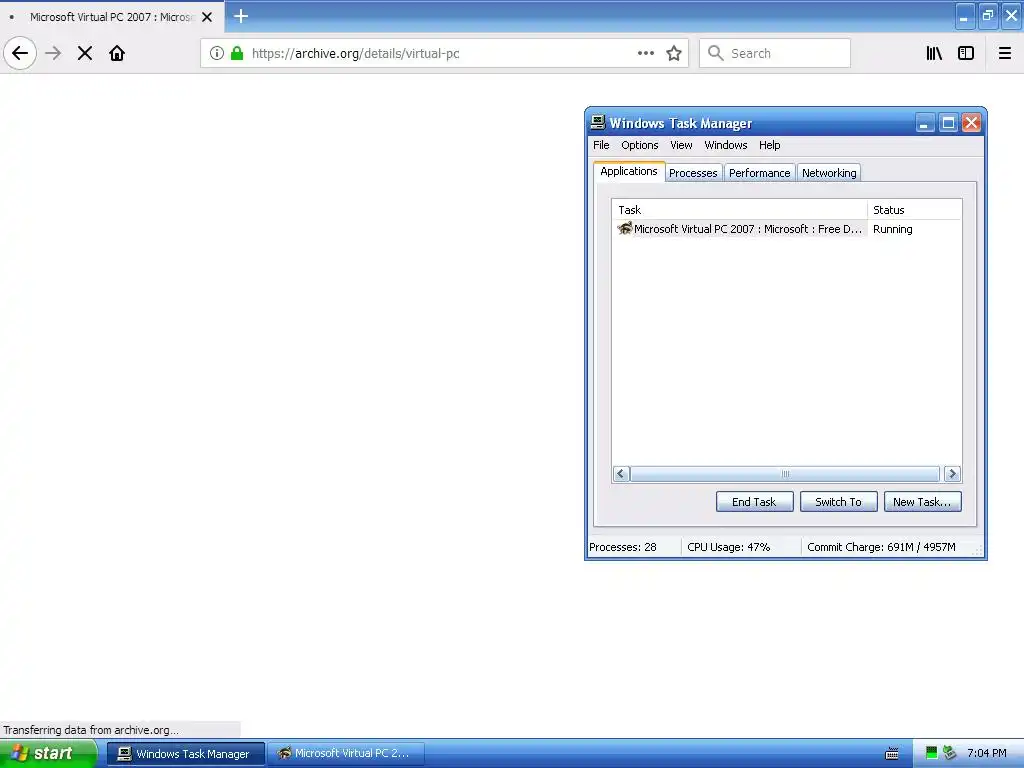
Task: Select the Firefox icon beside the task entry
Action: click(625, 229)
